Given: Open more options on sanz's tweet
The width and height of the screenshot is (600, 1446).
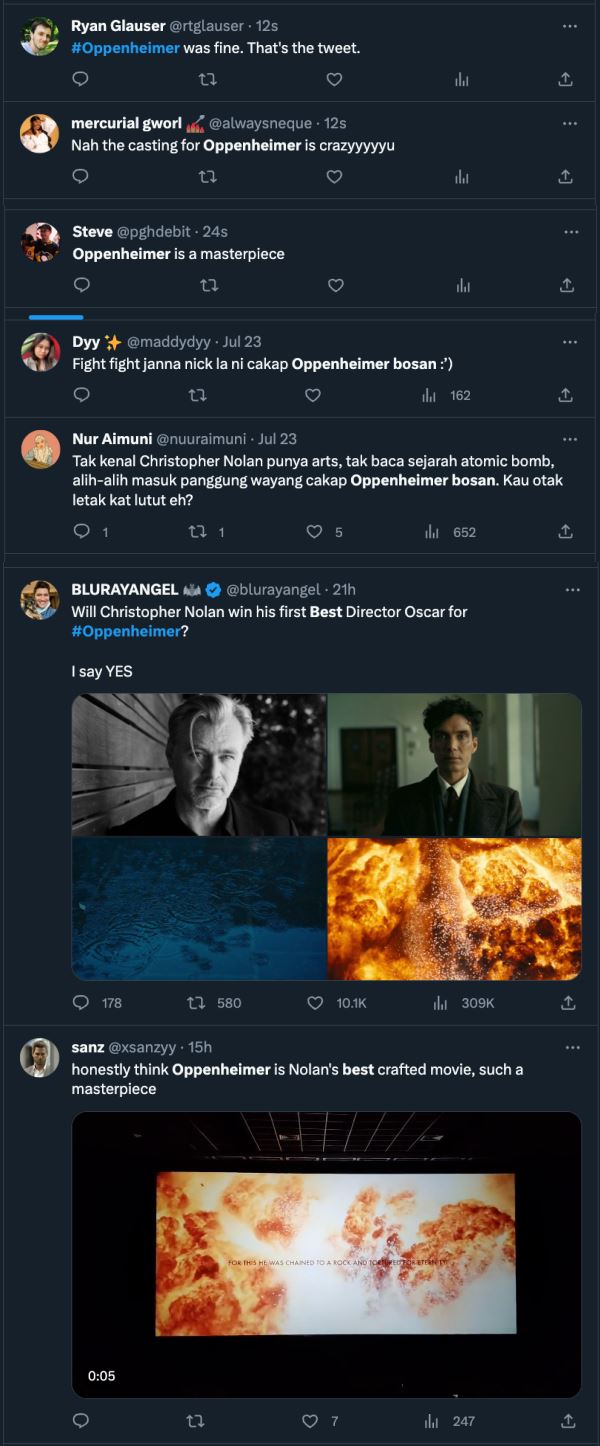Looking at the screenshot, I should tap(572, 1048).
